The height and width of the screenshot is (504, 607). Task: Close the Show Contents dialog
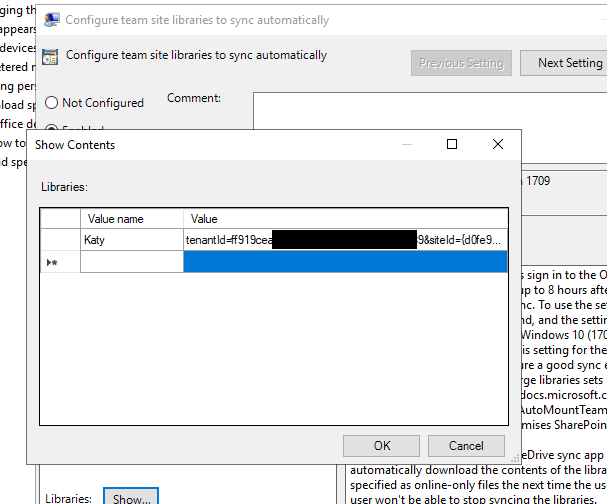pyautogui.click(x=498, y=145)
